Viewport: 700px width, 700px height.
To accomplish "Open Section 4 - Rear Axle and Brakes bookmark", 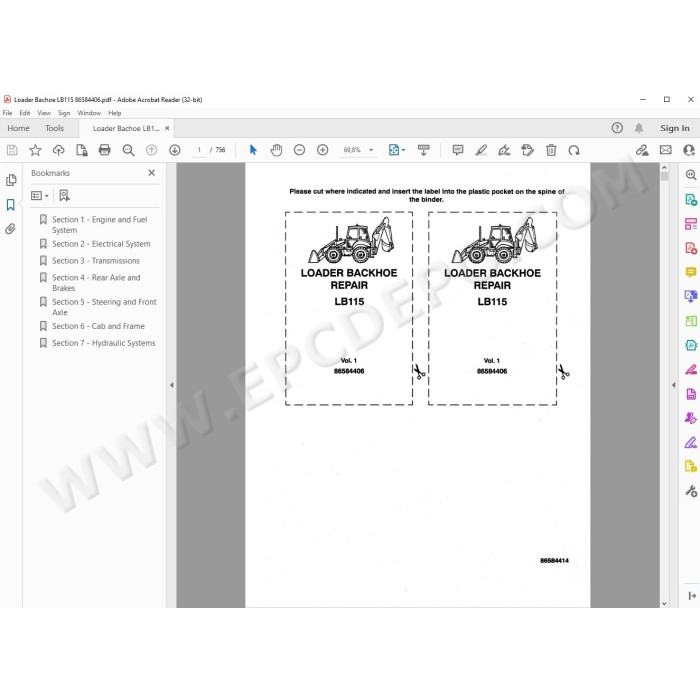I will pyautogui.click(x=98, y=283).
